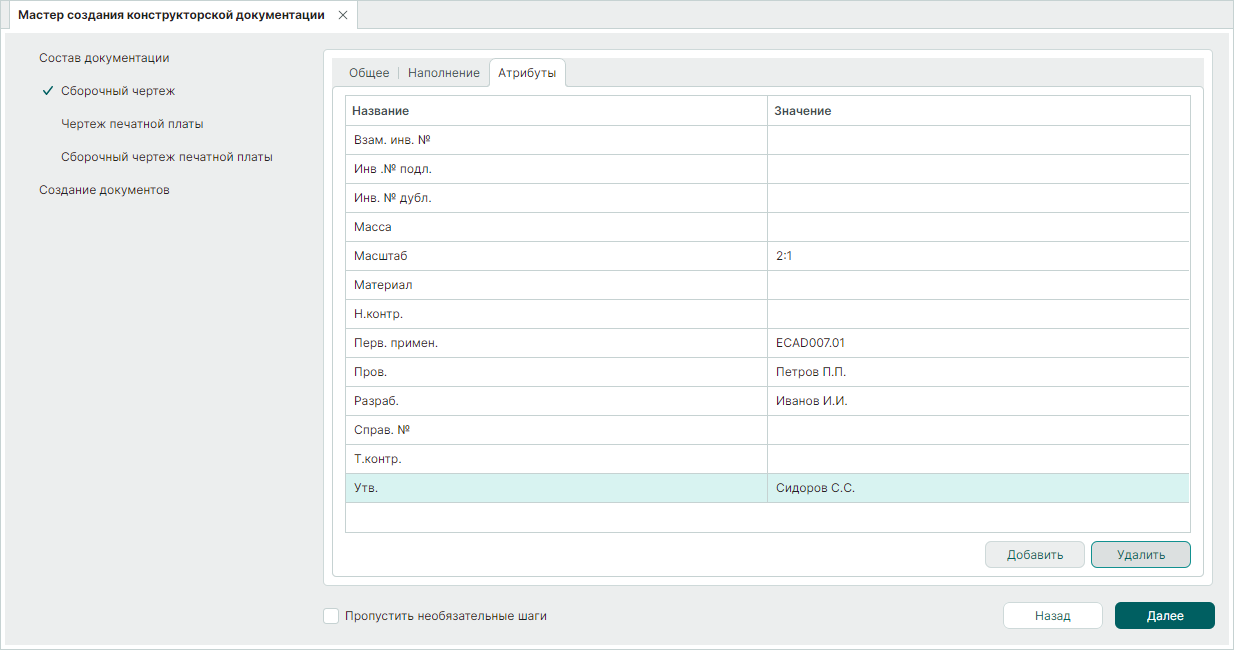Click the Масштаб value cell 2:1

click(x=977, y=256)
